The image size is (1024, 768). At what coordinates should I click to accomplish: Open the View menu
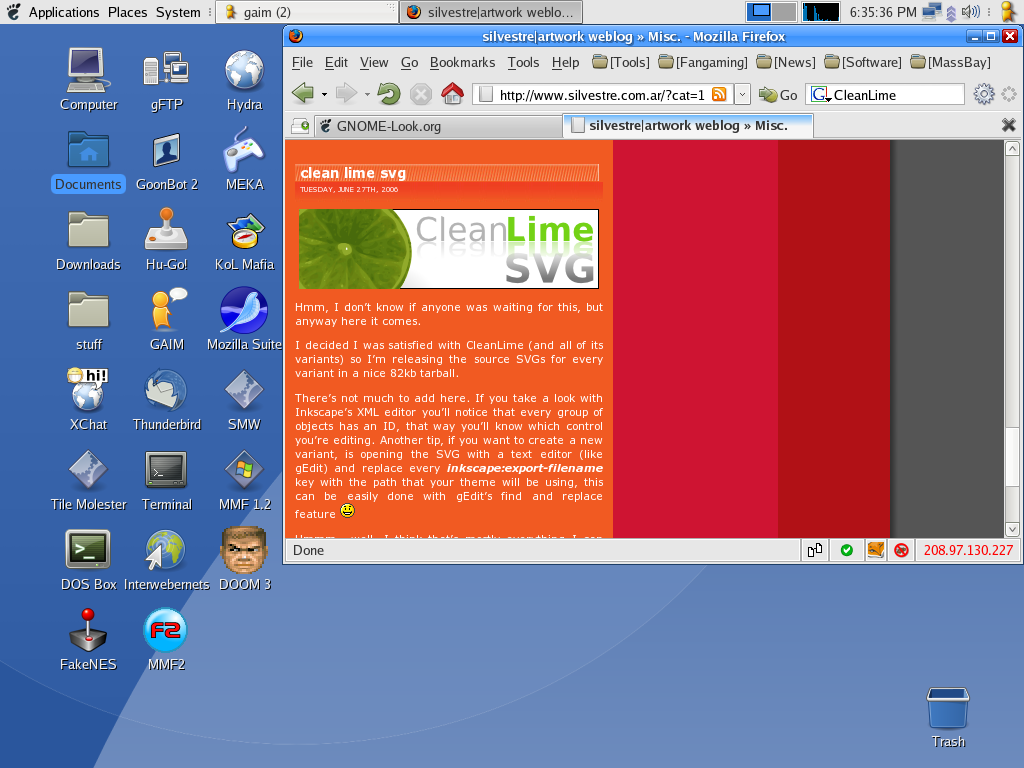374,62
